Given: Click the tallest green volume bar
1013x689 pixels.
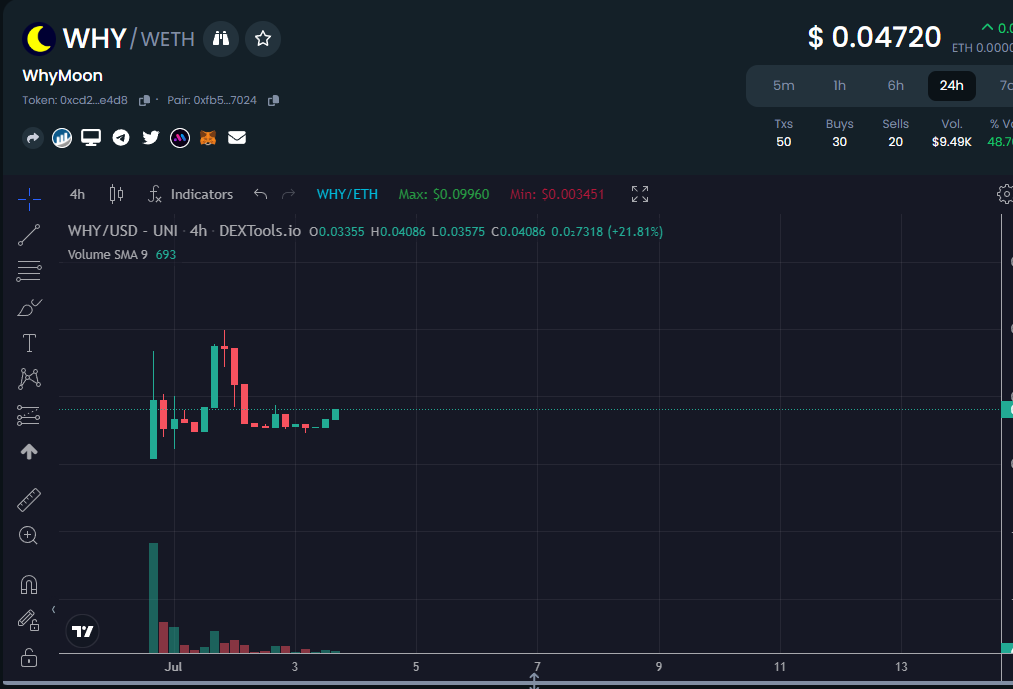Looking at the screenshot, I should (154, 598).
